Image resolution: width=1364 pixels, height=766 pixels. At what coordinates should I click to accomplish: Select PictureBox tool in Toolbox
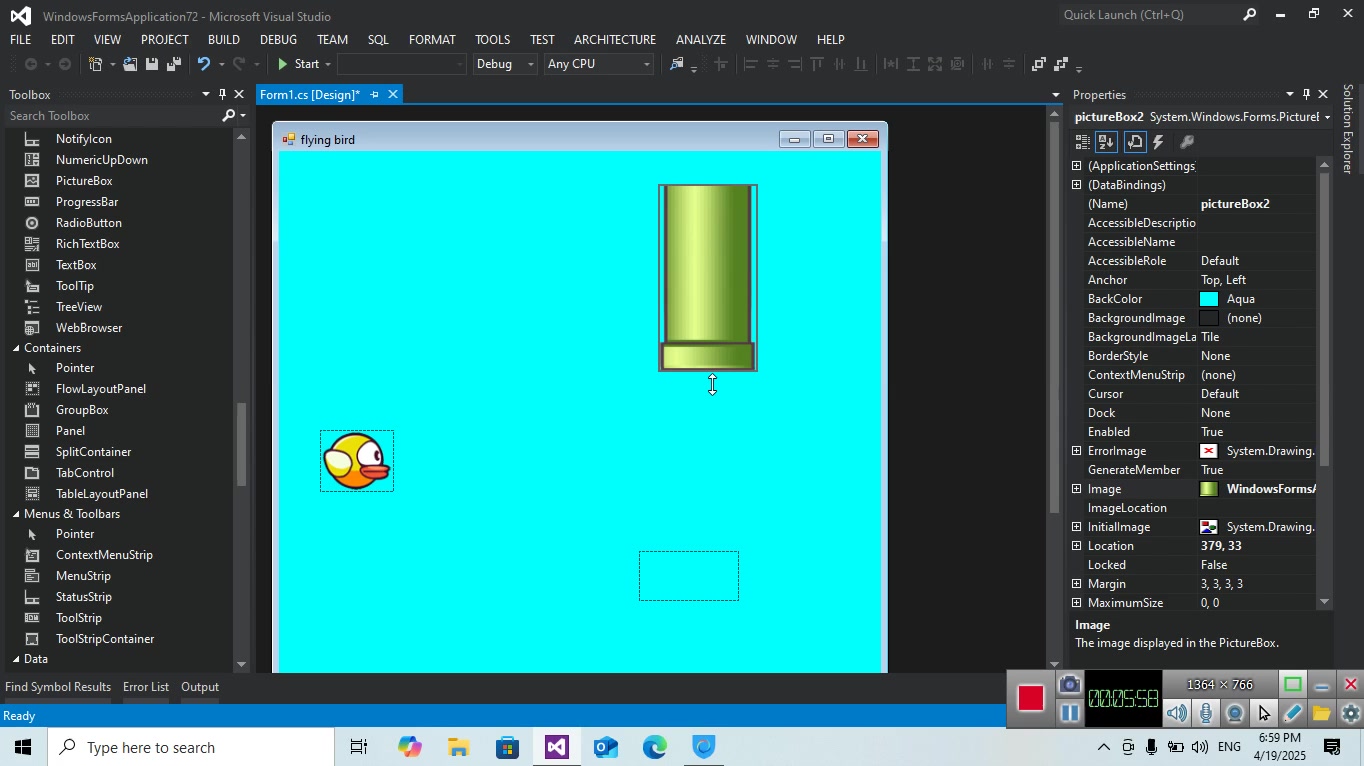click(x=84, y=181)
